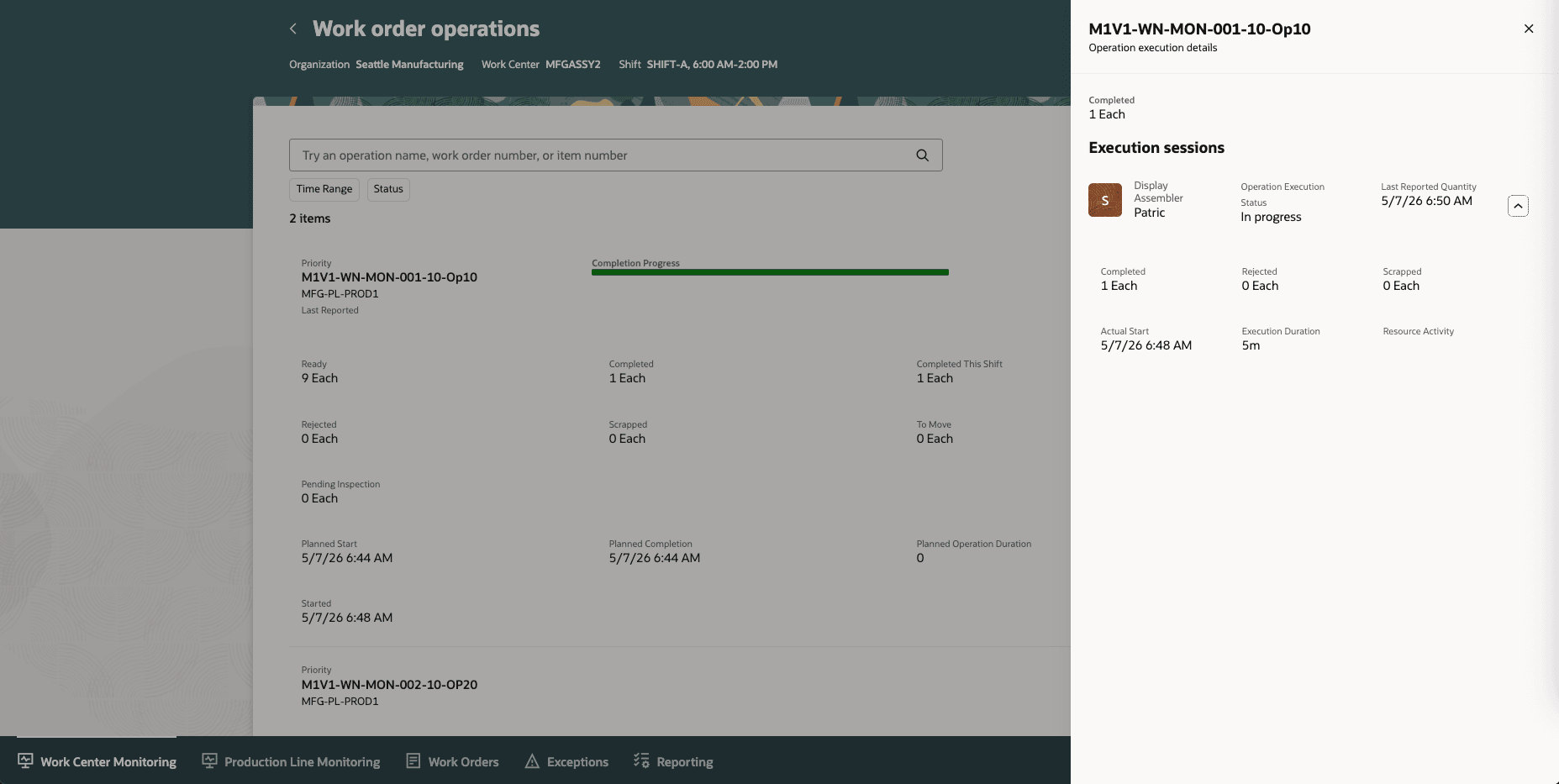Click the Actual Start 5/7/26 6:48 AM

pyautogui.click(x=1146, y=345)
